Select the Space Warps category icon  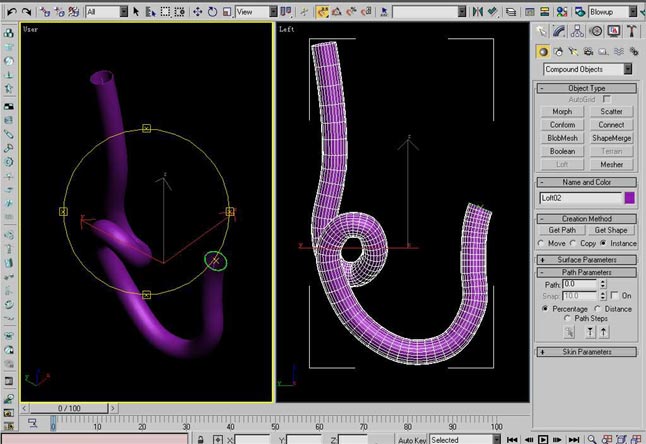[619, 51]
